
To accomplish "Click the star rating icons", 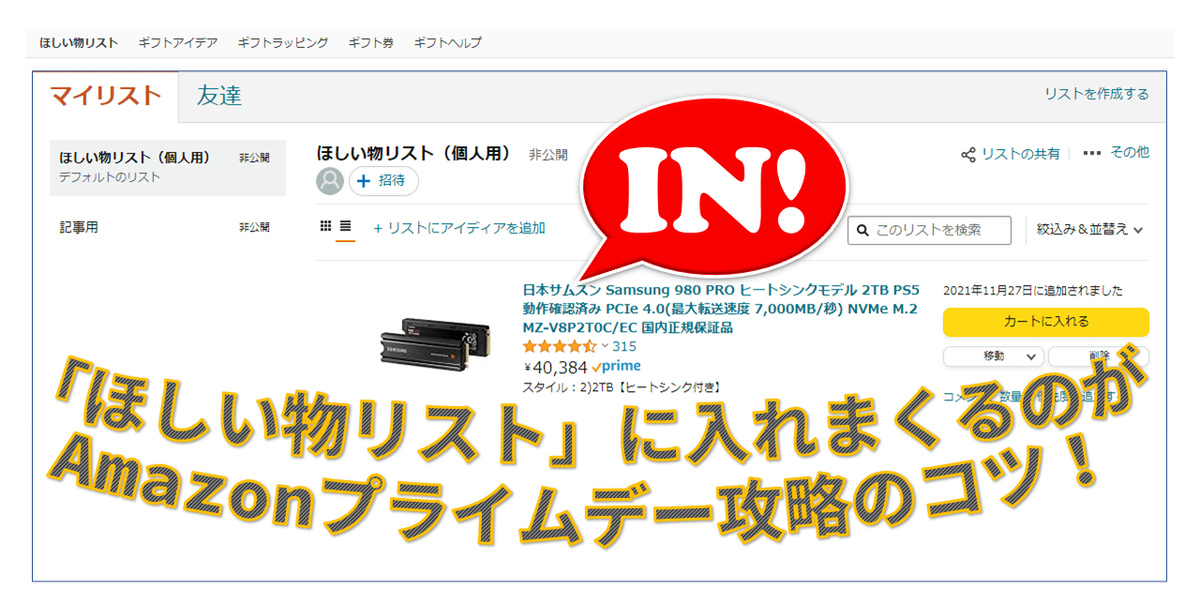I will pos(559,346).
